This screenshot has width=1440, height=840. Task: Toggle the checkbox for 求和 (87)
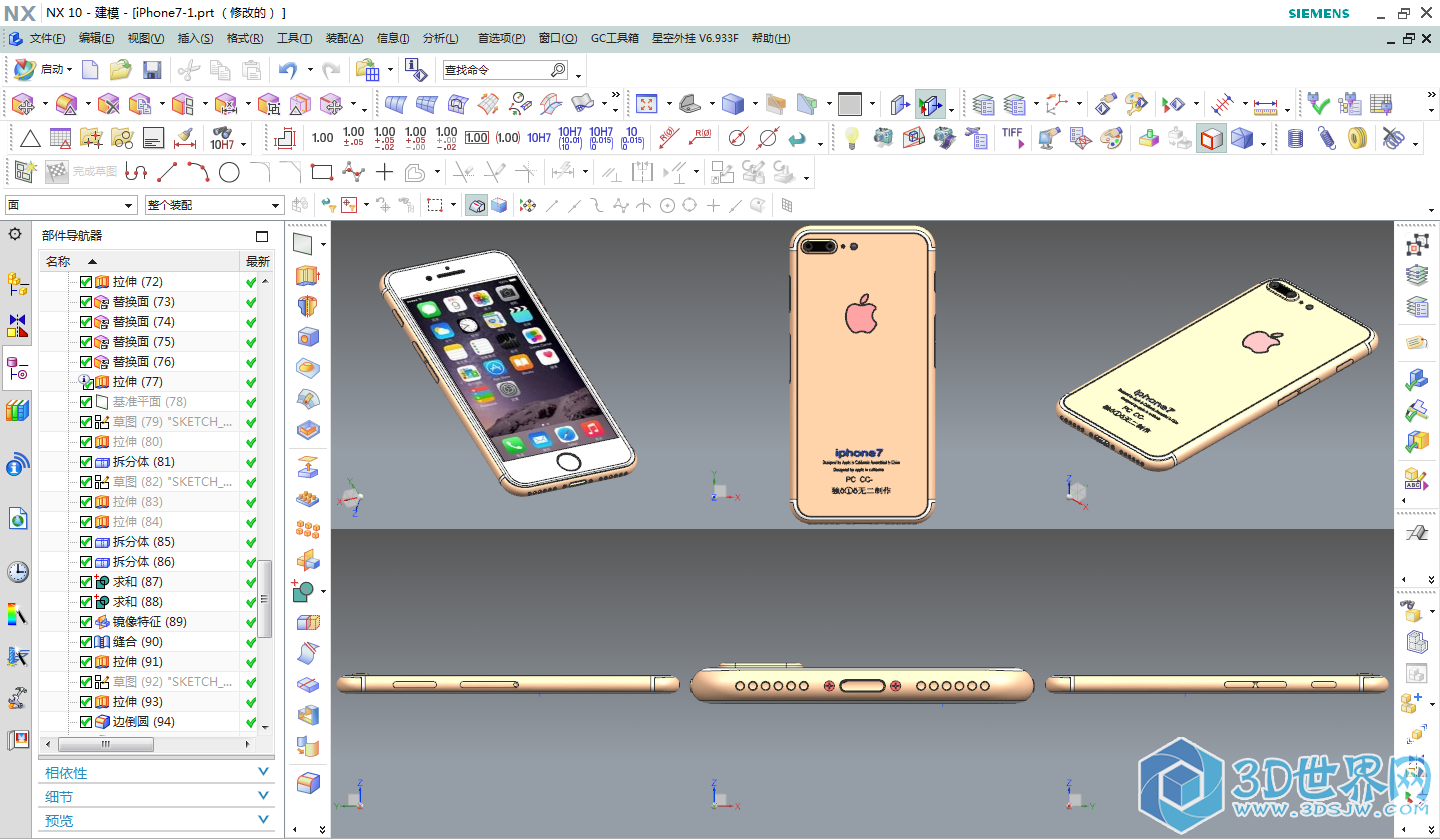tap(86, 582)
